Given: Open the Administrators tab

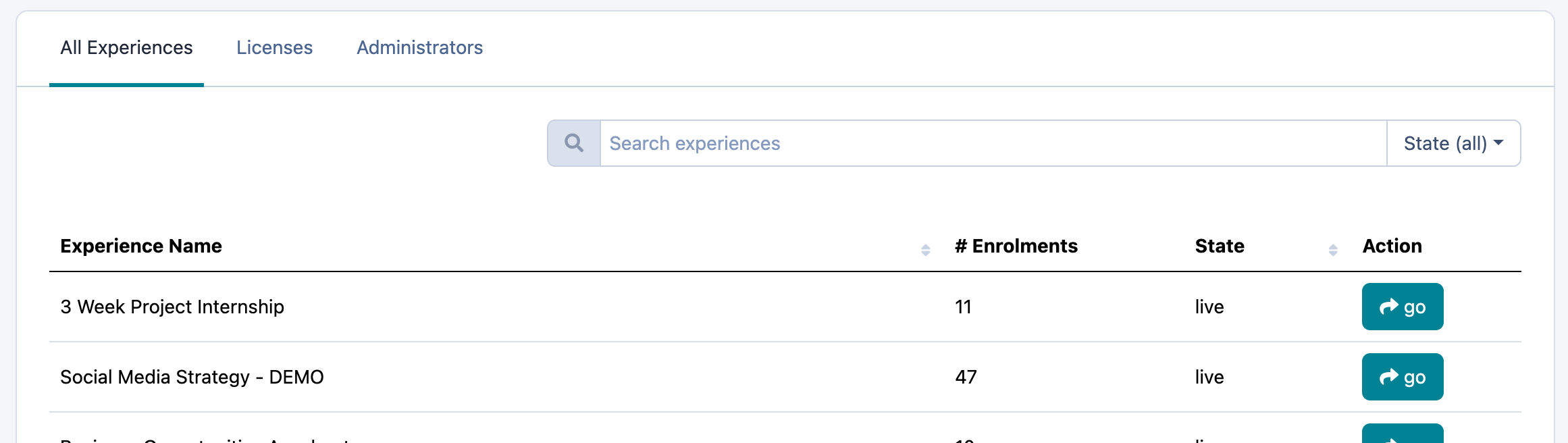Looking at the screenshot, I should click(419, 48).
